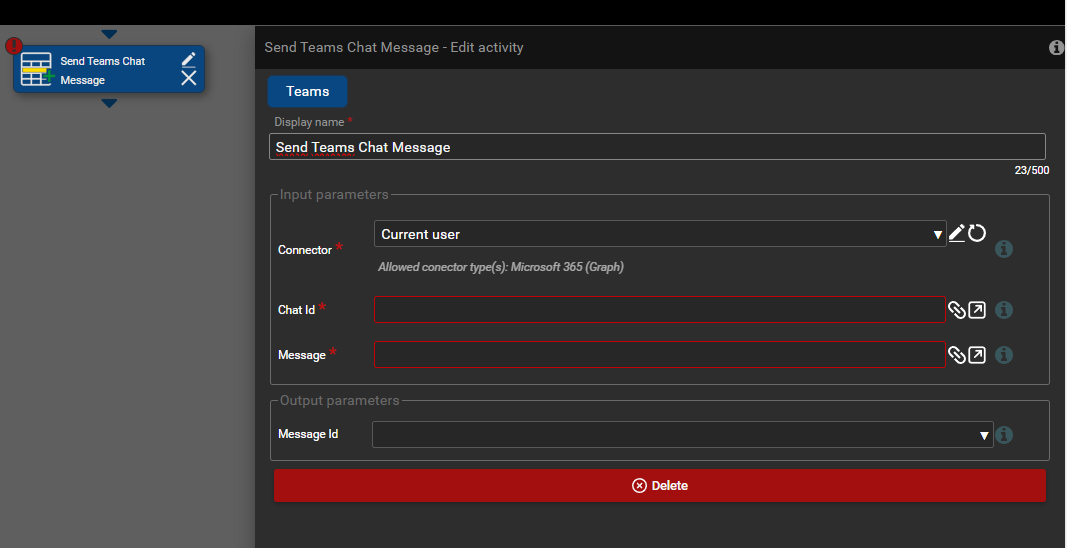
Task: Remove the activity using the node's X icon
Action: click(189, 78)
